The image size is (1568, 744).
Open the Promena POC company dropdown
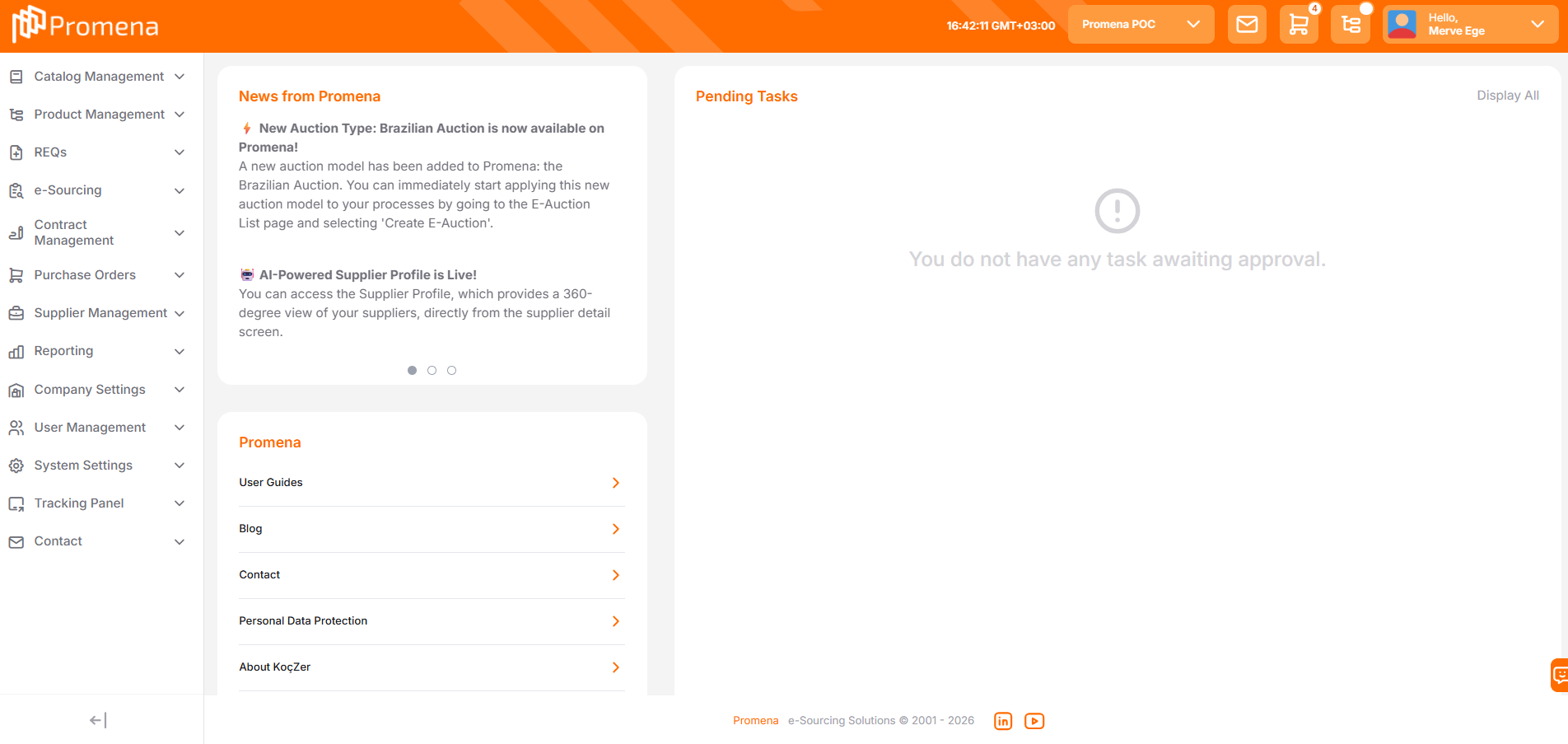[x=1141, y=25]
